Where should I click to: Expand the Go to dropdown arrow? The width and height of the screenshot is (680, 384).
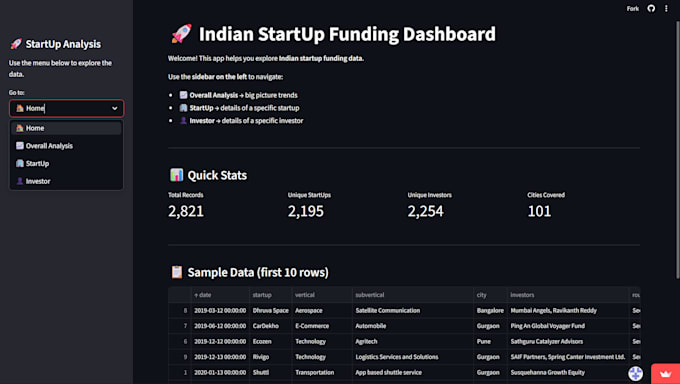114,108
